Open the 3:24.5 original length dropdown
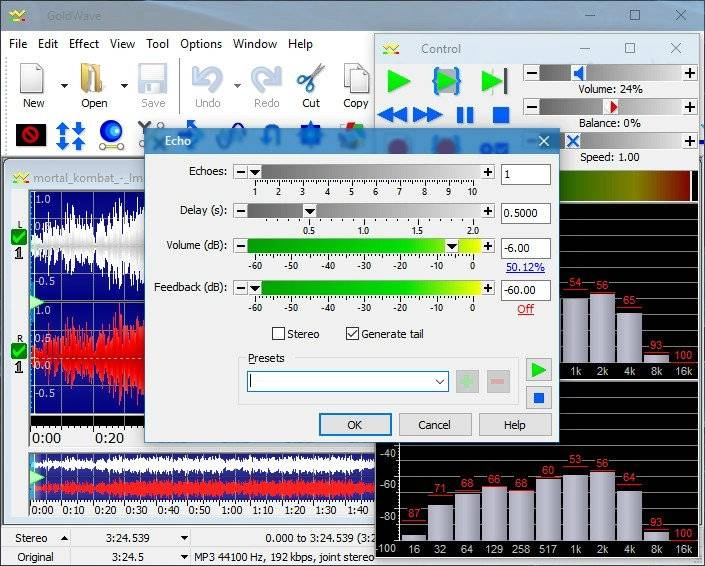The height and width of the screenshot is (566, 705). 184,557
